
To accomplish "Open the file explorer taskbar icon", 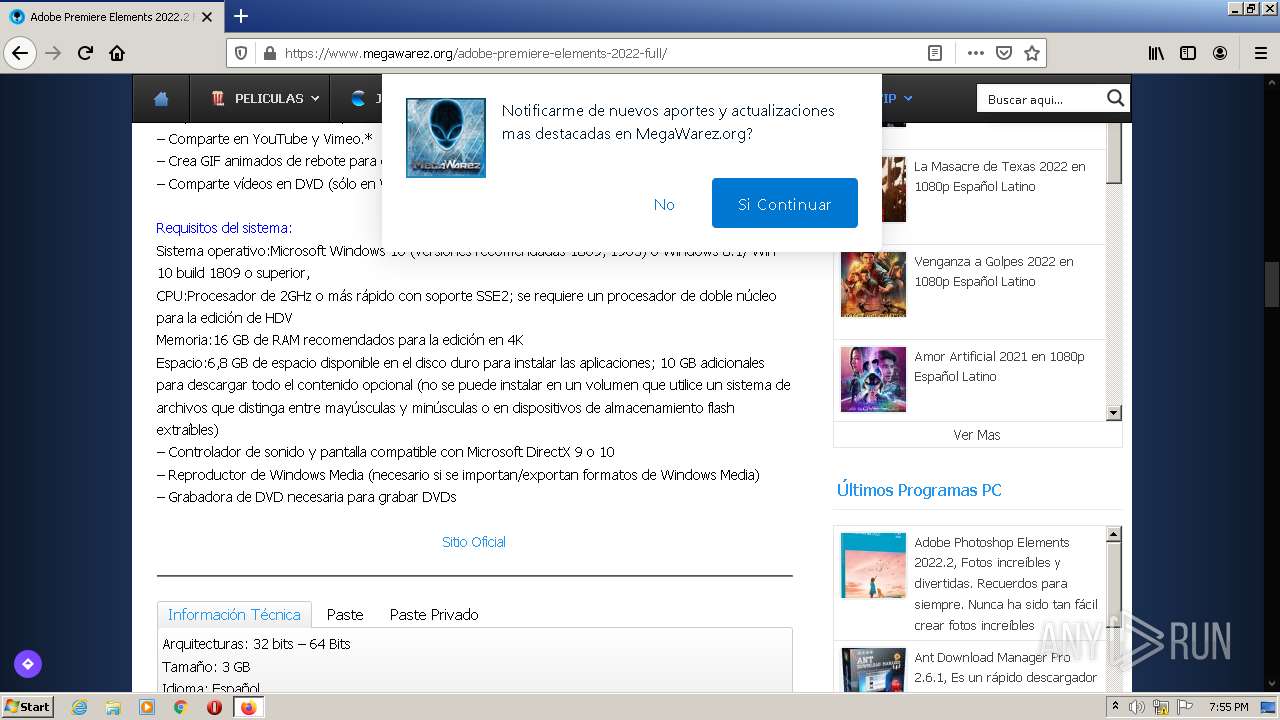I will 113,707.
